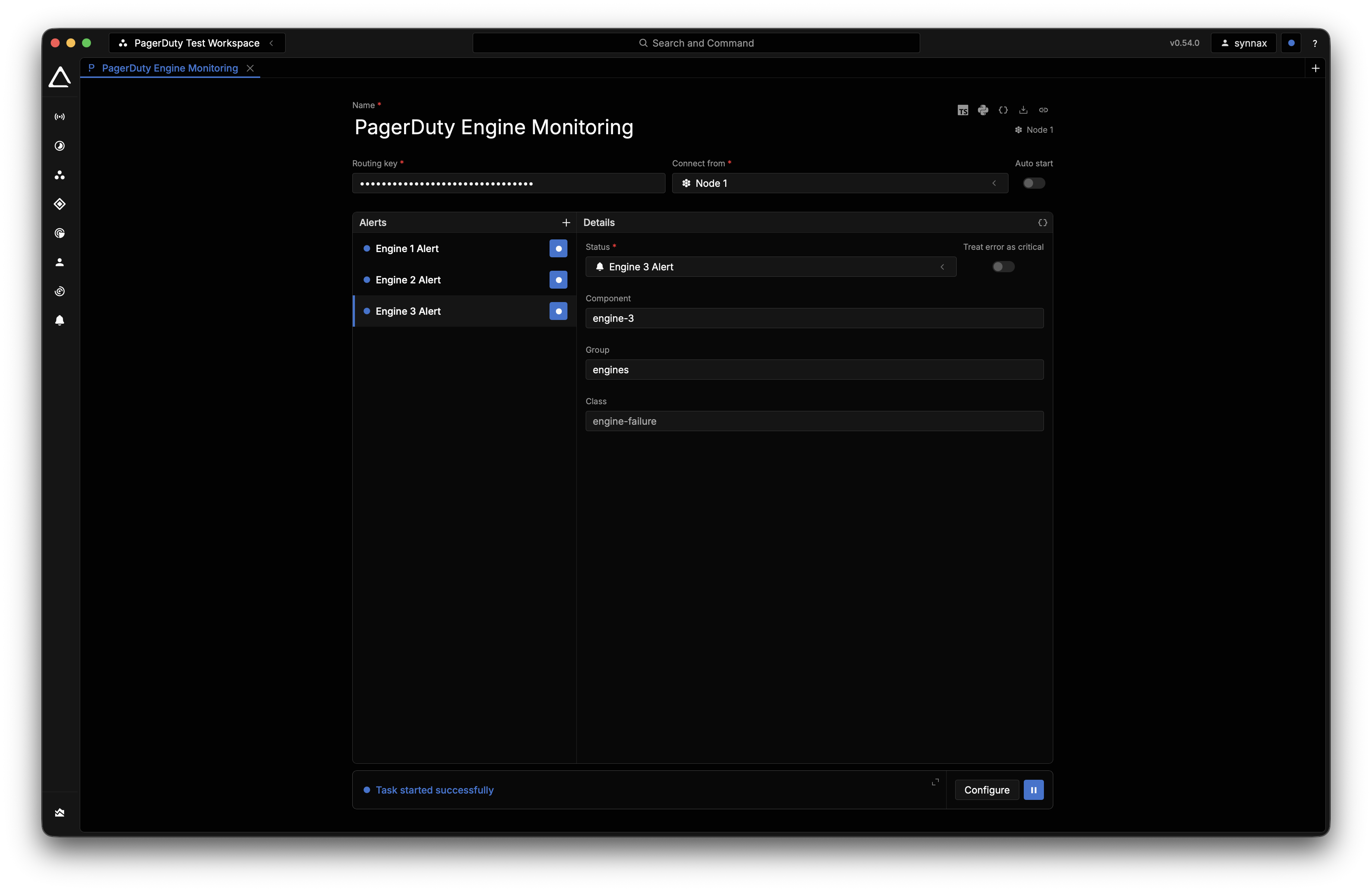1372x892 pixels.
Task: Click the status expand icon above Configure
Action: [935, 782]
